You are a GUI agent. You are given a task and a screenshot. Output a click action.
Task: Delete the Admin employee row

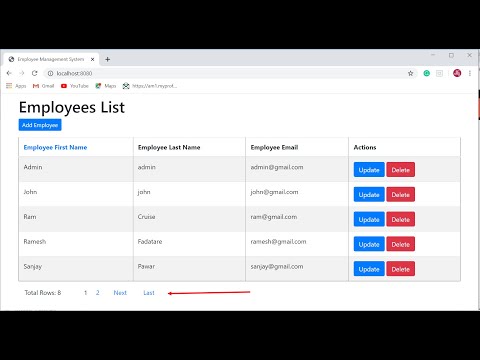[x=401, y=170]
